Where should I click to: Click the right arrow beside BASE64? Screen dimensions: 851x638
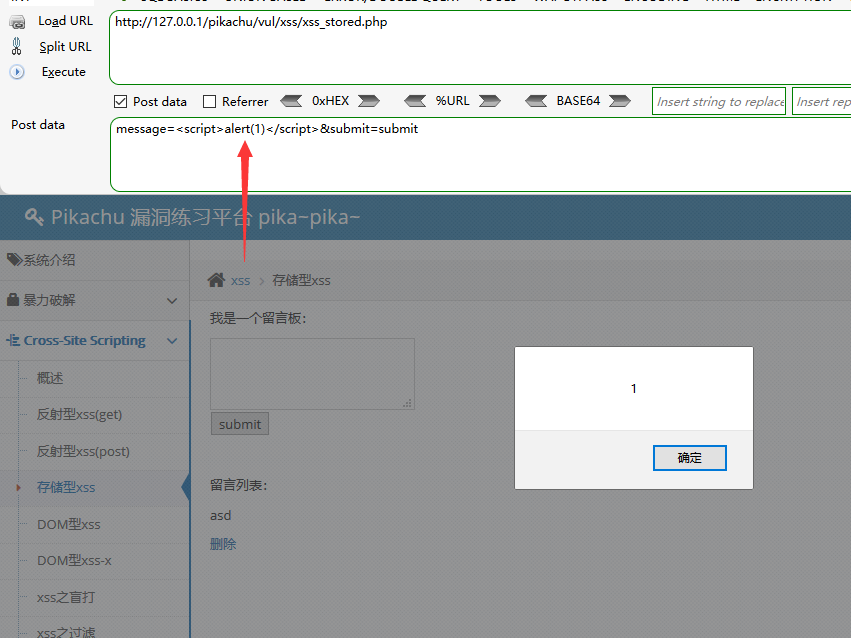click(x=620, y=101)
